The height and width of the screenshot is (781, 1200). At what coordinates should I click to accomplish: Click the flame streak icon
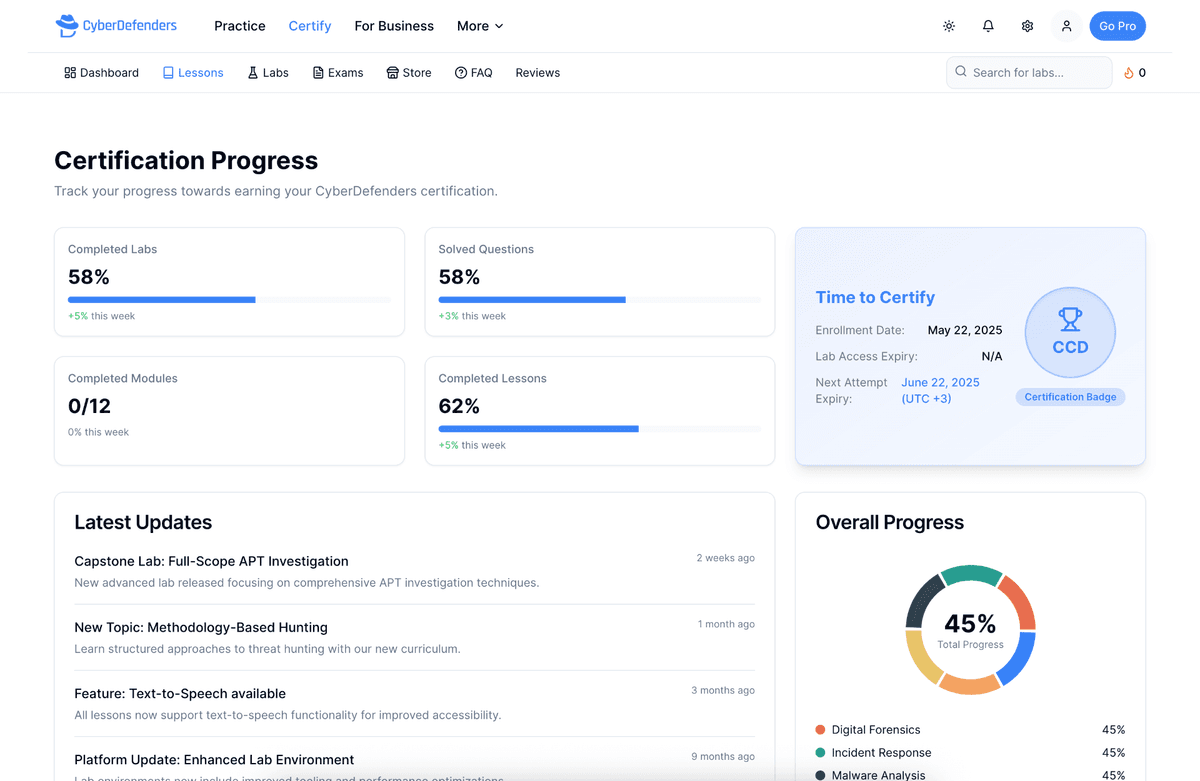[1129, 73]
